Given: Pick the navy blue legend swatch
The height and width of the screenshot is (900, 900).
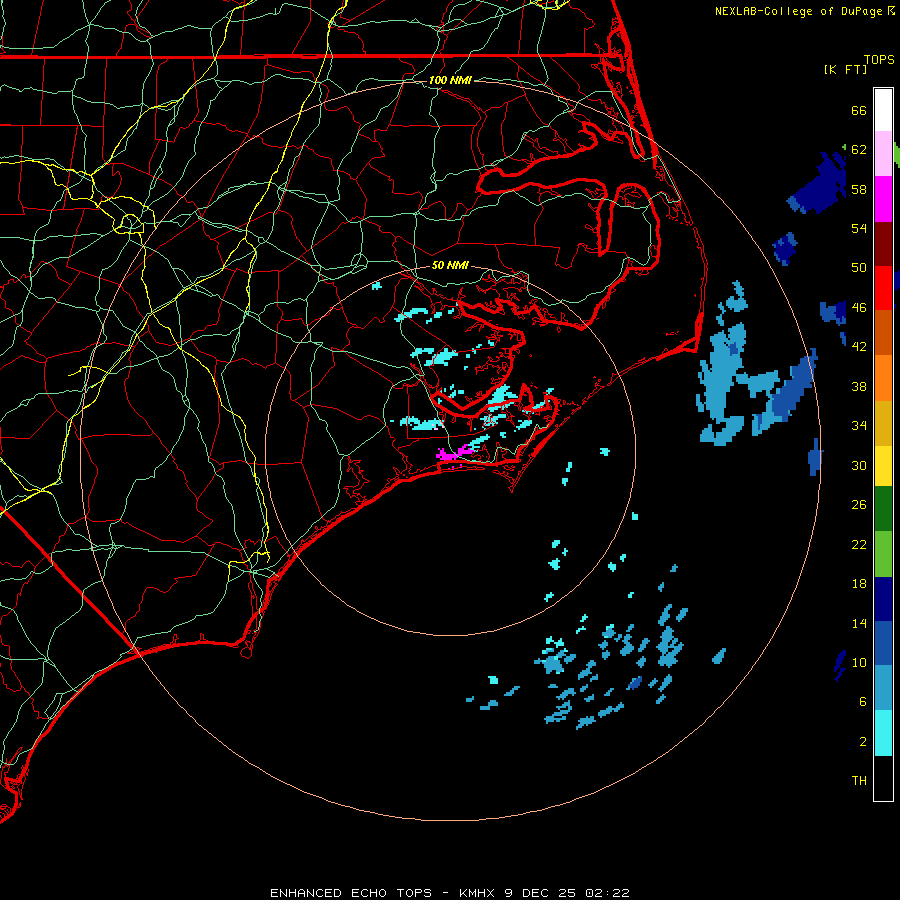Looking at the screenshot, I should click(x=883, y=599).
